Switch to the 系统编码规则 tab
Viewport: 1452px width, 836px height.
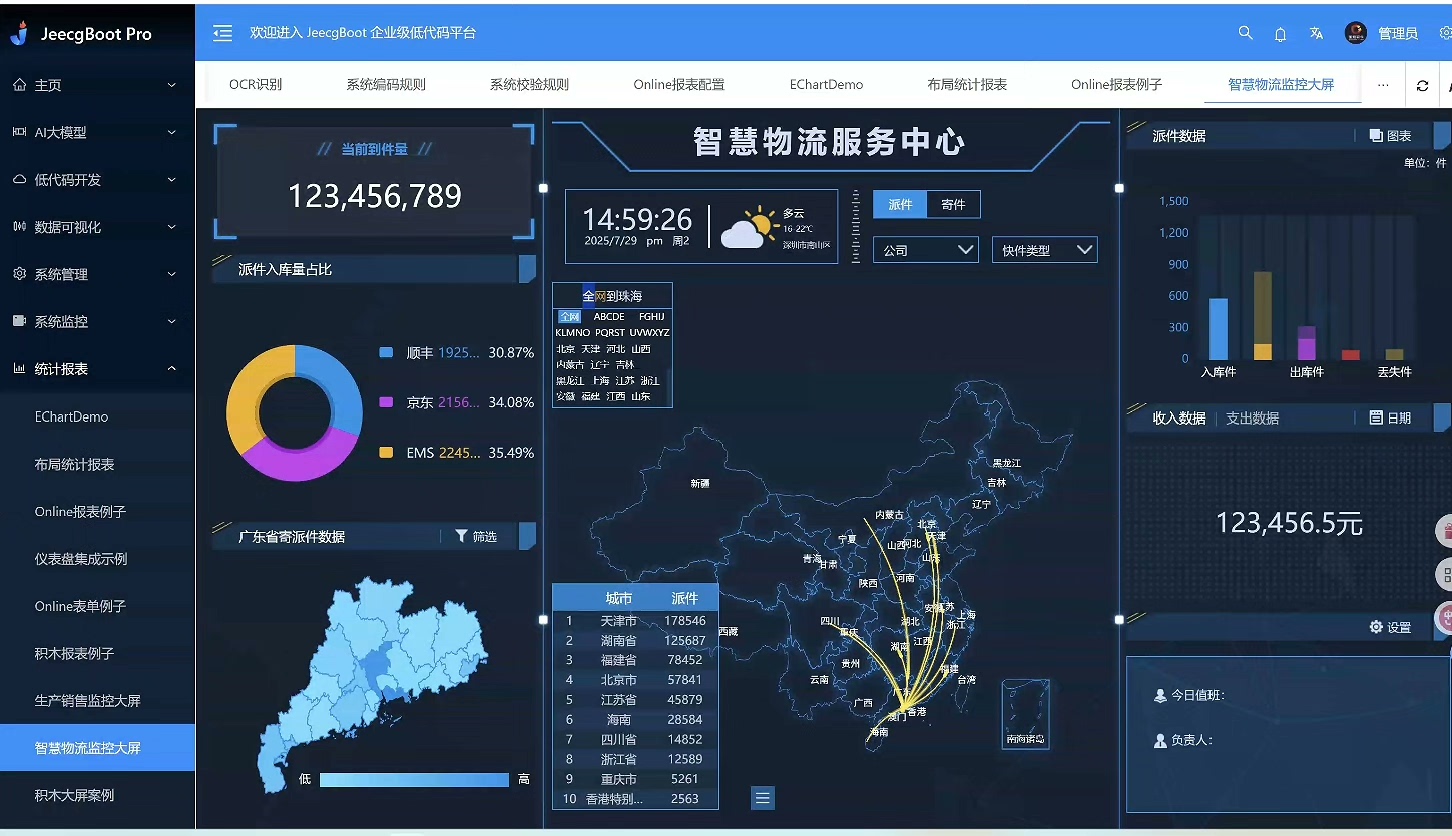click(386, 85)
